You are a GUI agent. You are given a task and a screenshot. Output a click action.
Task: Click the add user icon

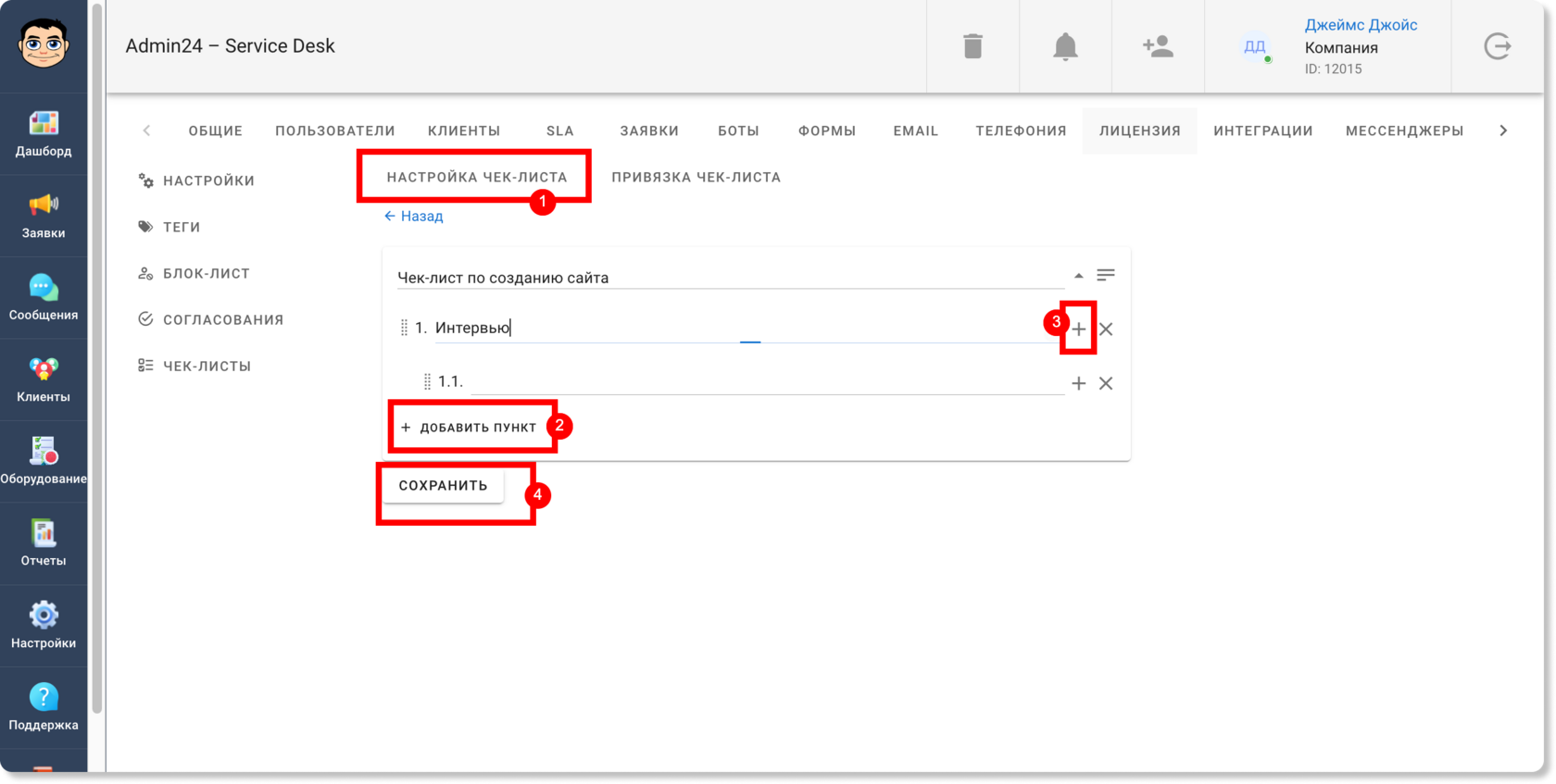pyautogui.click(x=1158, y=46)
